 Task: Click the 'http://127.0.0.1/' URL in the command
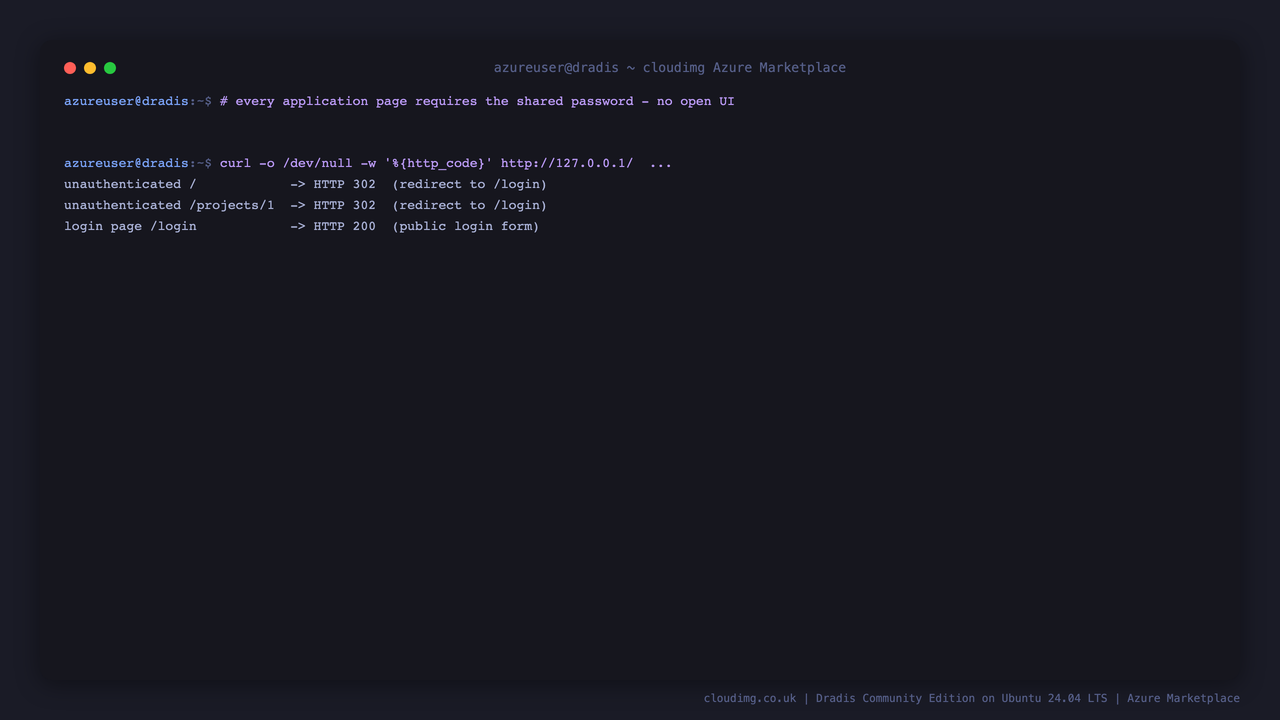tap(567, 163)
